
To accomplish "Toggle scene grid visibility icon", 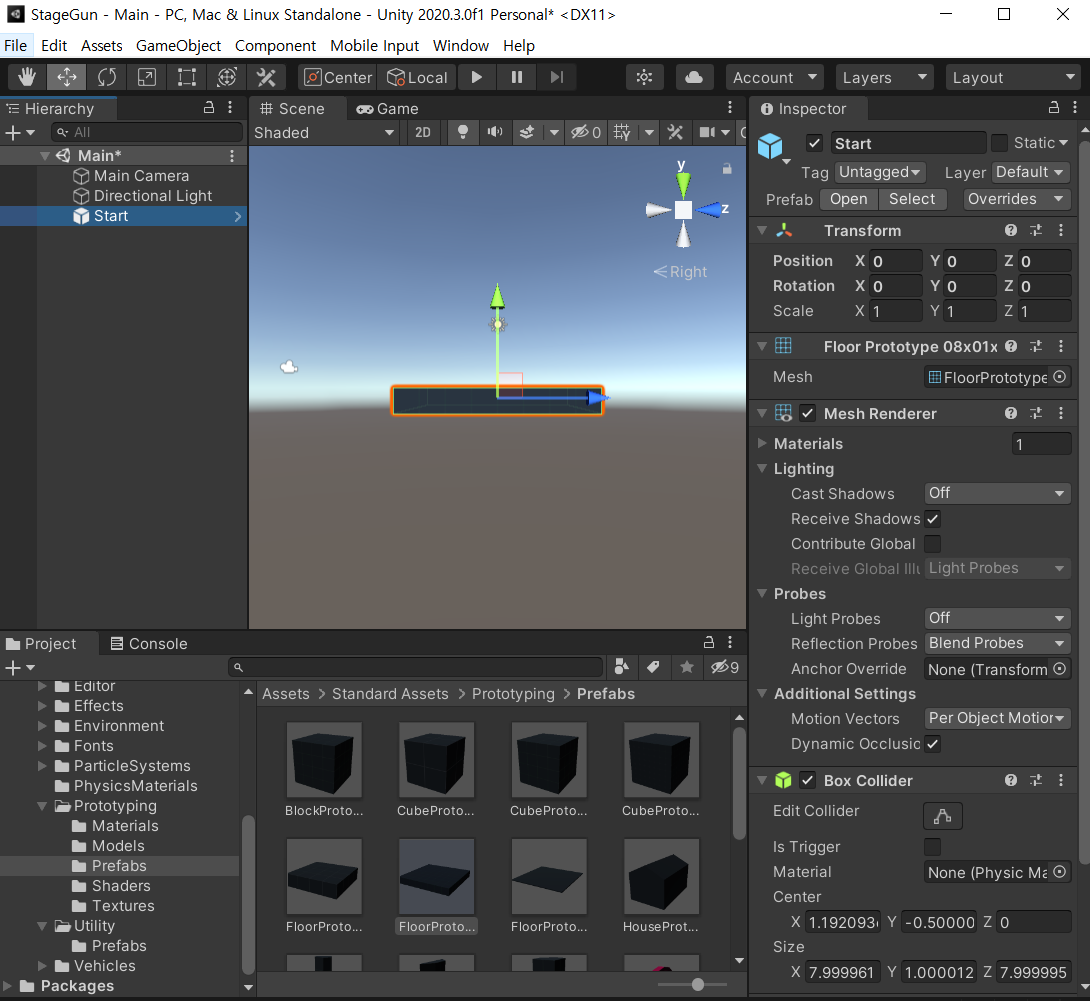I will [x=622, y=132].
